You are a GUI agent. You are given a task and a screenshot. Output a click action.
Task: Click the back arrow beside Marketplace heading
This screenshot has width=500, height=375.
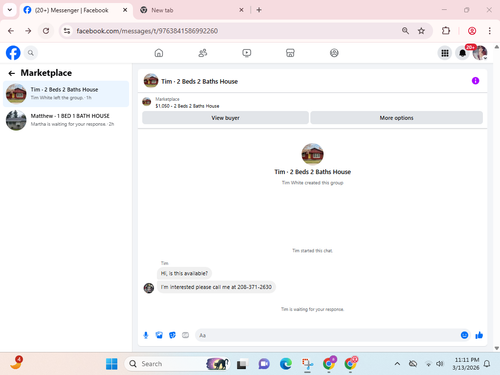click(x=12, y=73)
